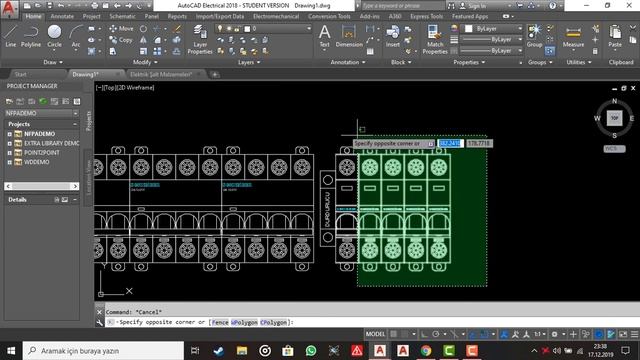Toggle the grid display in status bar
Image resolution: width=640 pixels, height=360 pixels.
pyautogui.click(x=393, y=334)
